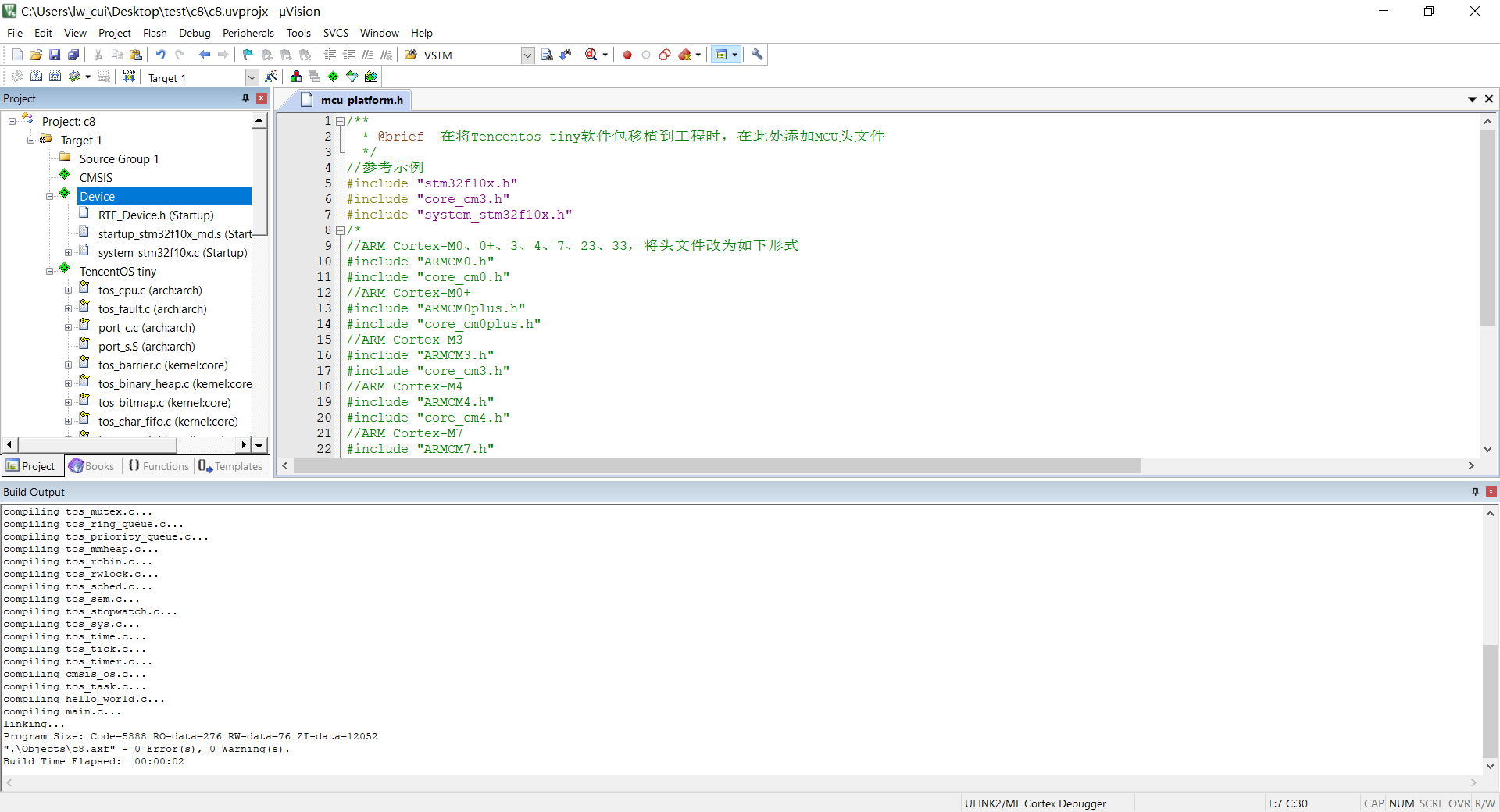Screen dimensions: 1500x812
Task: Paste from clipboard using the Paste icon
Action: pyautogui.click(x=136, y=55)
